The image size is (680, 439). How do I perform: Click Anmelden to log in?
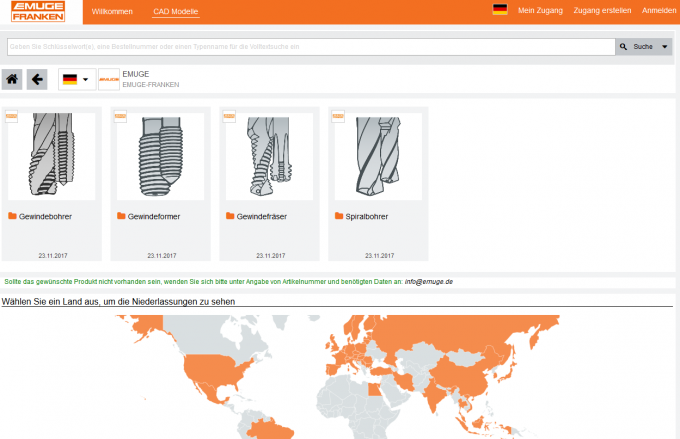[658, 10]
